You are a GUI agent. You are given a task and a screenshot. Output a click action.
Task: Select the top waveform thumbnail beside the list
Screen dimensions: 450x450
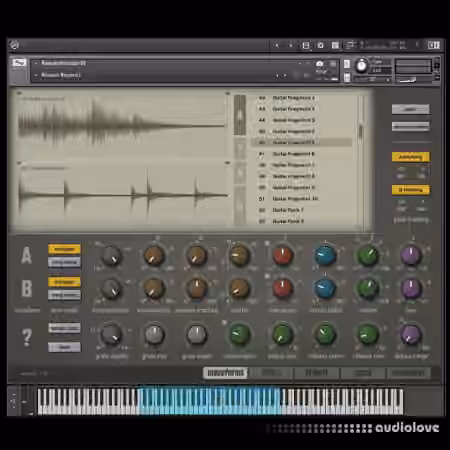coord(240,115)
